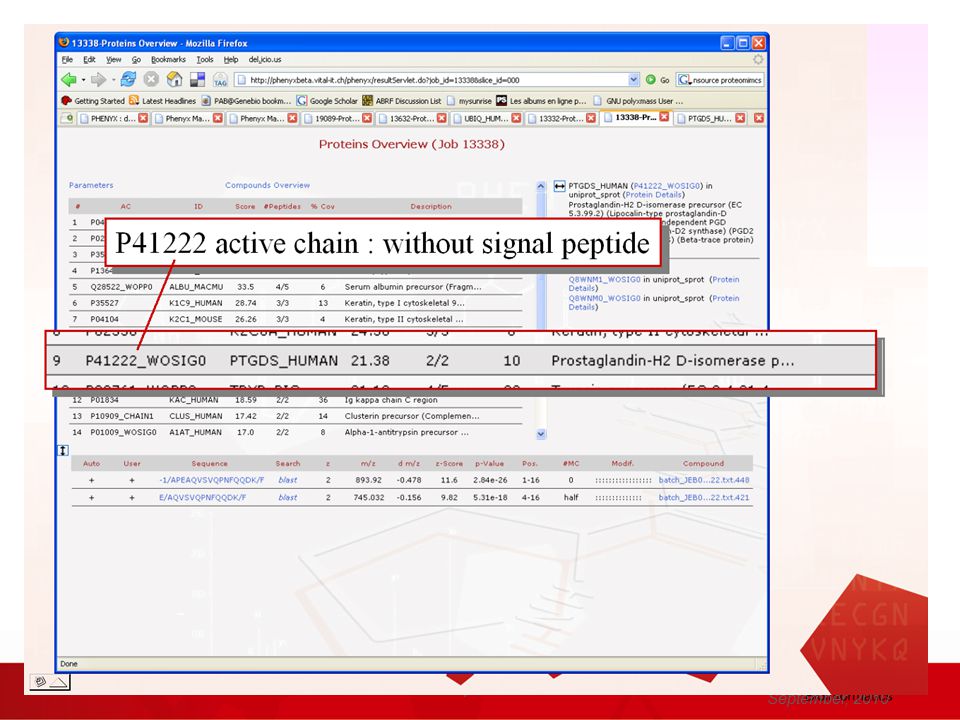
Task: Open the Edit menu
Action: pos(89,59)
